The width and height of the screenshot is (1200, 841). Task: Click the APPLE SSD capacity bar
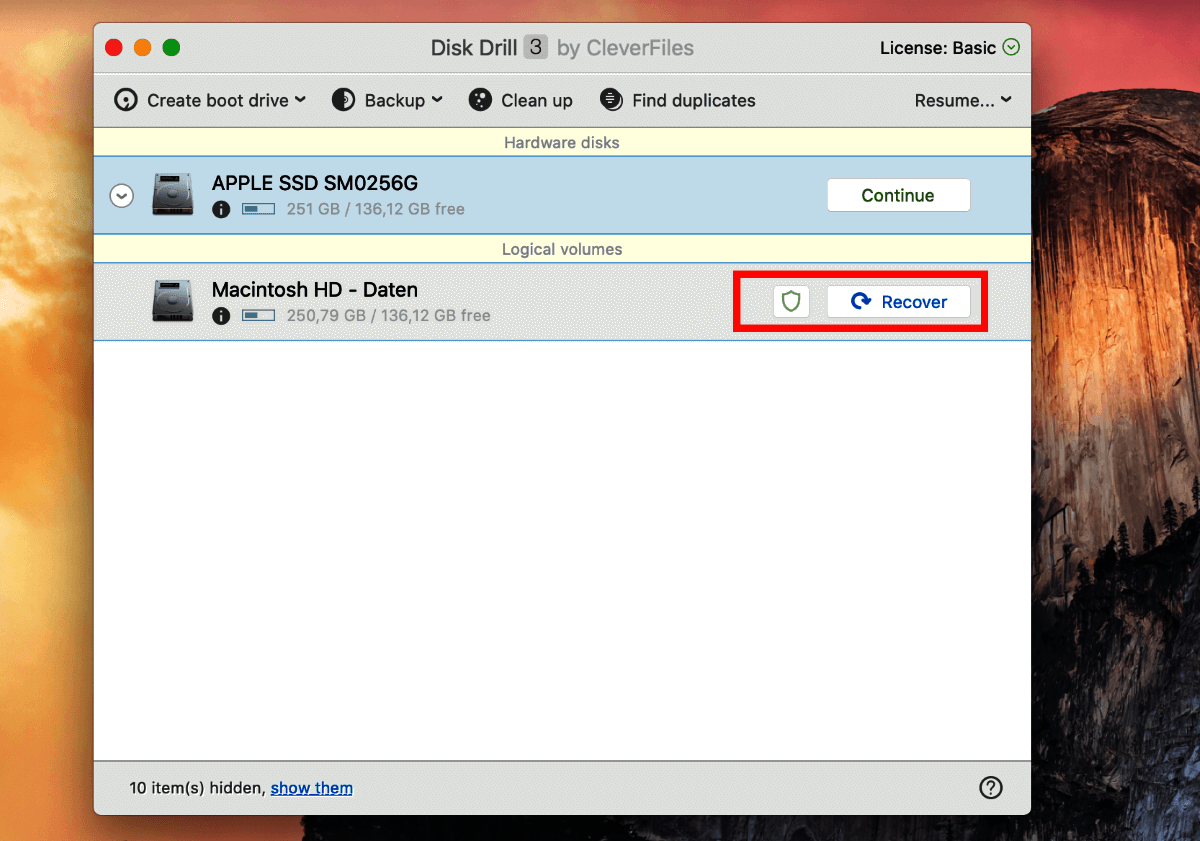coord(258,209)
